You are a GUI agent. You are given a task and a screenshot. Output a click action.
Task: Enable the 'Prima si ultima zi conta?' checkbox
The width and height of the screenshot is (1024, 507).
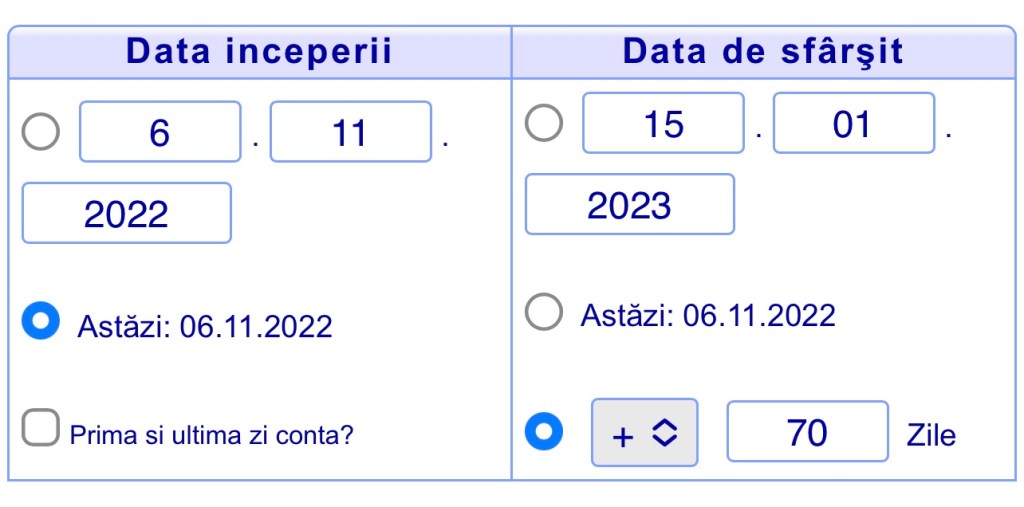tap(41, 429)
